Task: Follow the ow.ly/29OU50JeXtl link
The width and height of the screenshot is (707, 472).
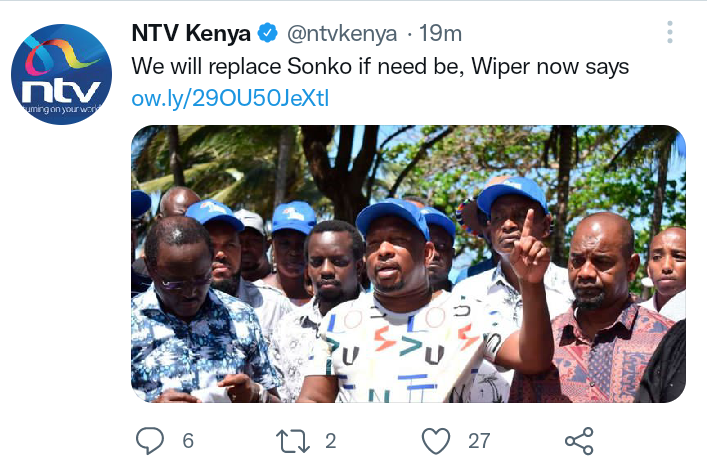Action: (230, 98)
